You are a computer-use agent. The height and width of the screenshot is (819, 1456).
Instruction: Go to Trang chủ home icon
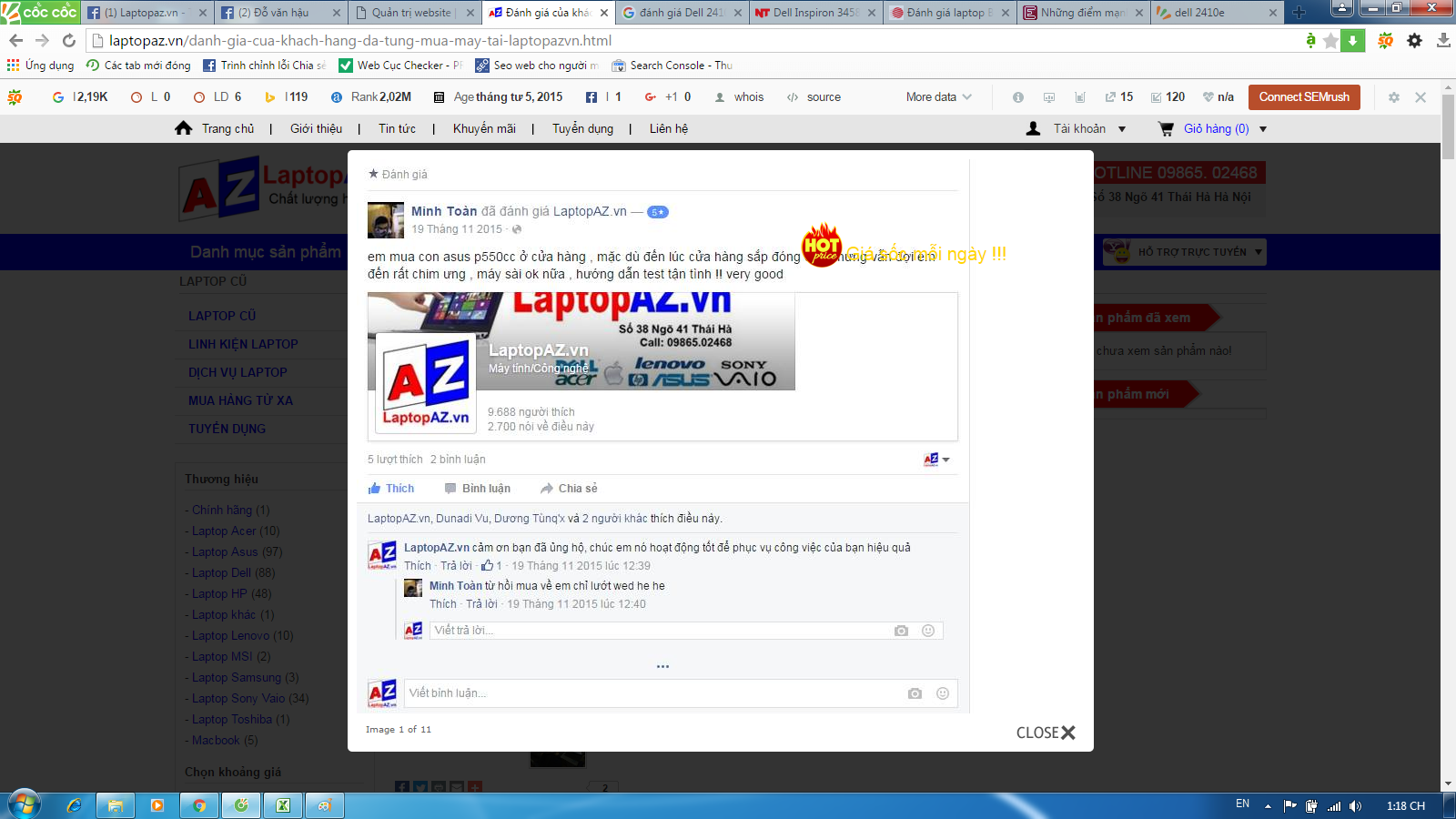pyautogui.click(x=184, y=128)
